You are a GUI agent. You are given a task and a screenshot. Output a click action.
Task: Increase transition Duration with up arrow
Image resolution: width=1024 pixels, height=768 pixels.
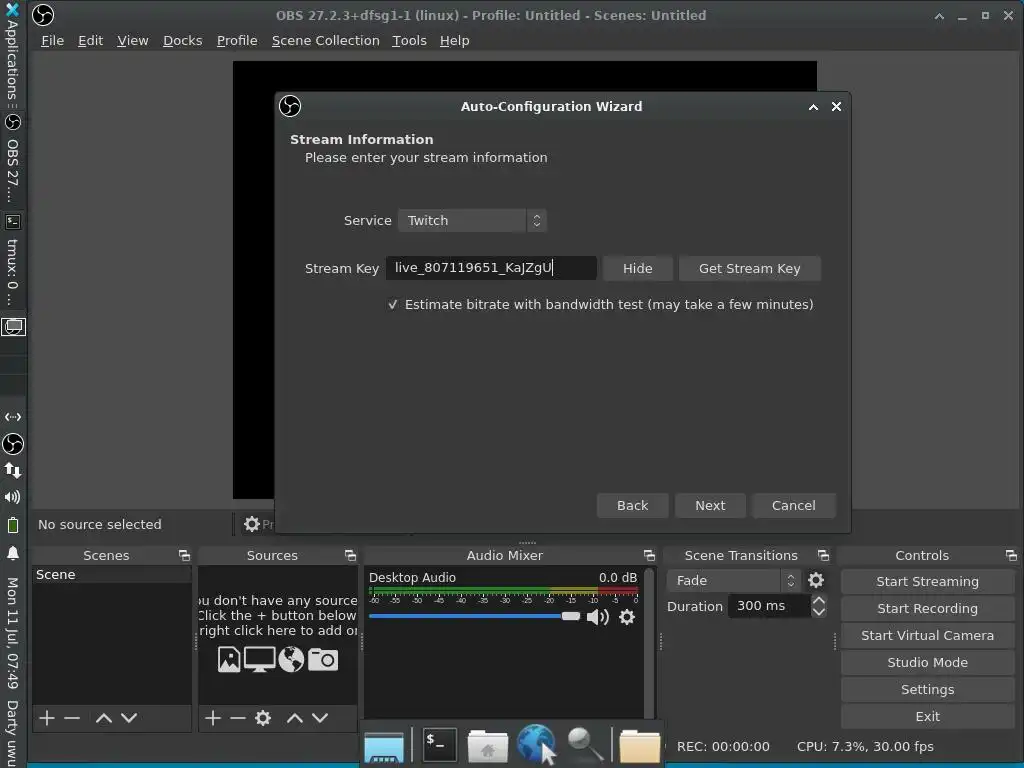click(x=819, y=600)
